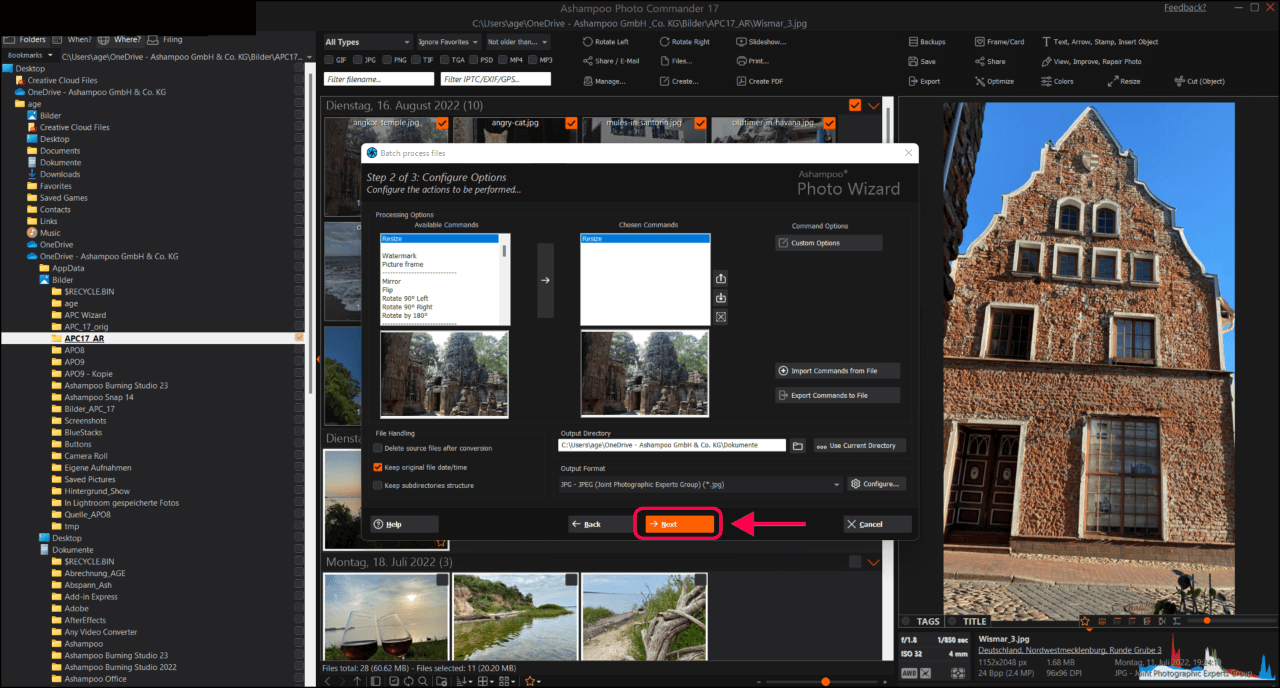
Task: Click the thumbnail size slider handle
Action: point(825,681)
